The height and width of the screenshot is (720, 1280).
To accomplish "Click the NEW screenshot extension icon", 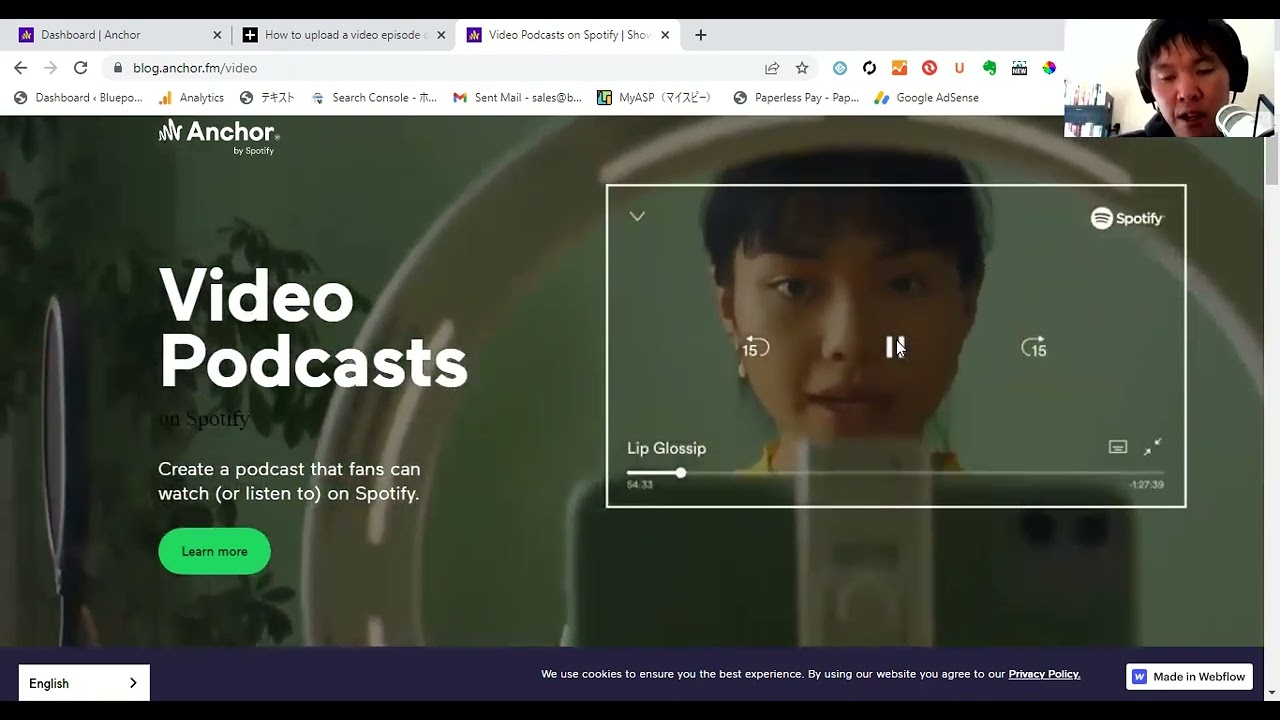I will (1019, 68).
